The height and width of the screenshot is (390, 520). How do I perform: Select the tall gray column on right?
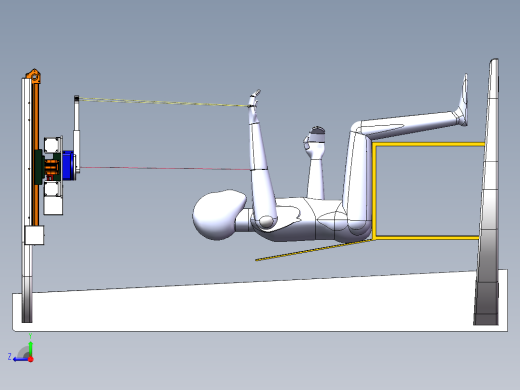click(x=488, y=192)
